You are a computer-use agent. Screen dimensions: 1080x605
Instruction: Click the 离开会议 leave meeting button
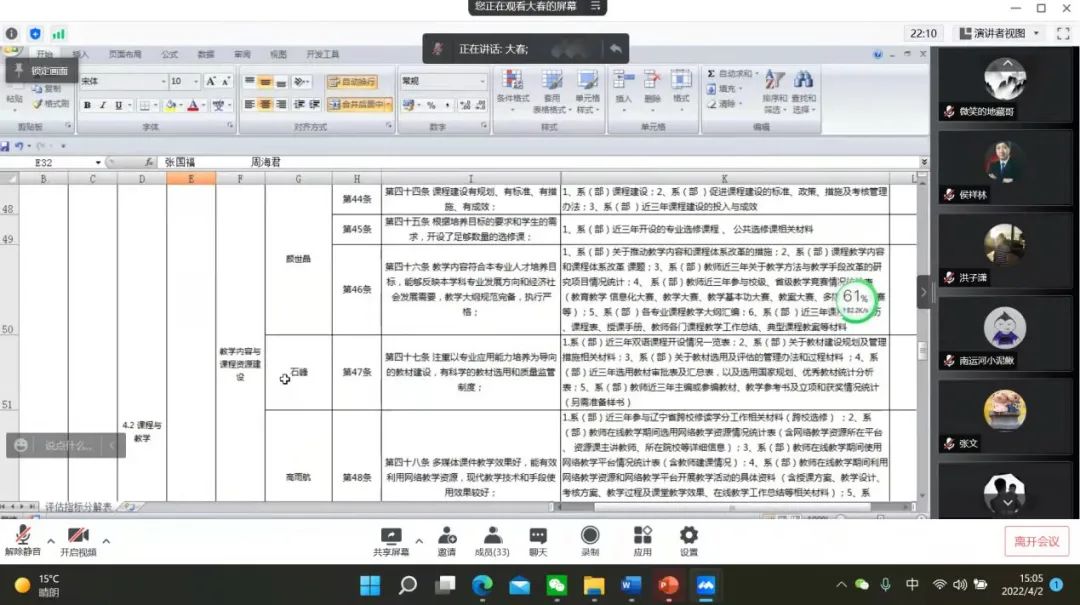tap(1036, 541)
